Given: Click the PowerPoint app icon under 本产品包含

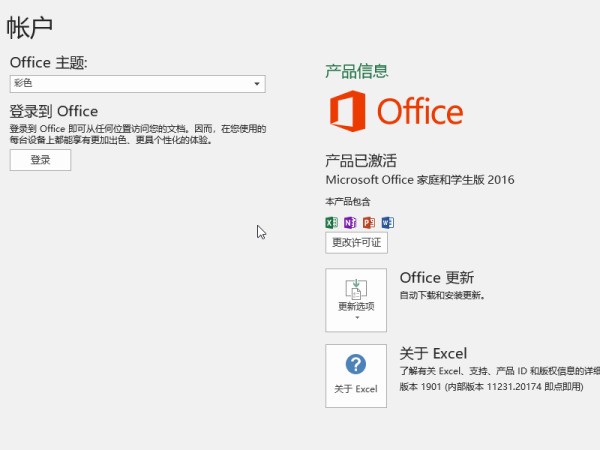Looking at the screenshot, I should coord(369,222).
